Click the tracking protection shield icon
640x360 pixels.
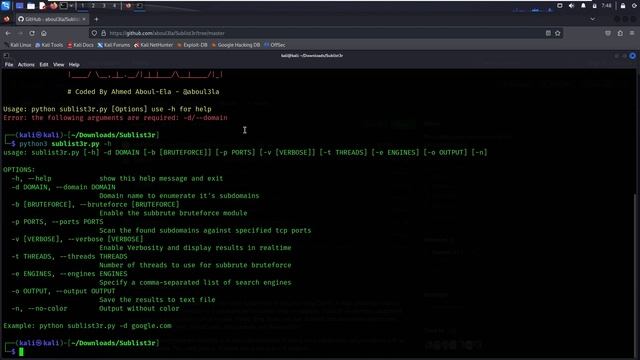pos(94,33)
